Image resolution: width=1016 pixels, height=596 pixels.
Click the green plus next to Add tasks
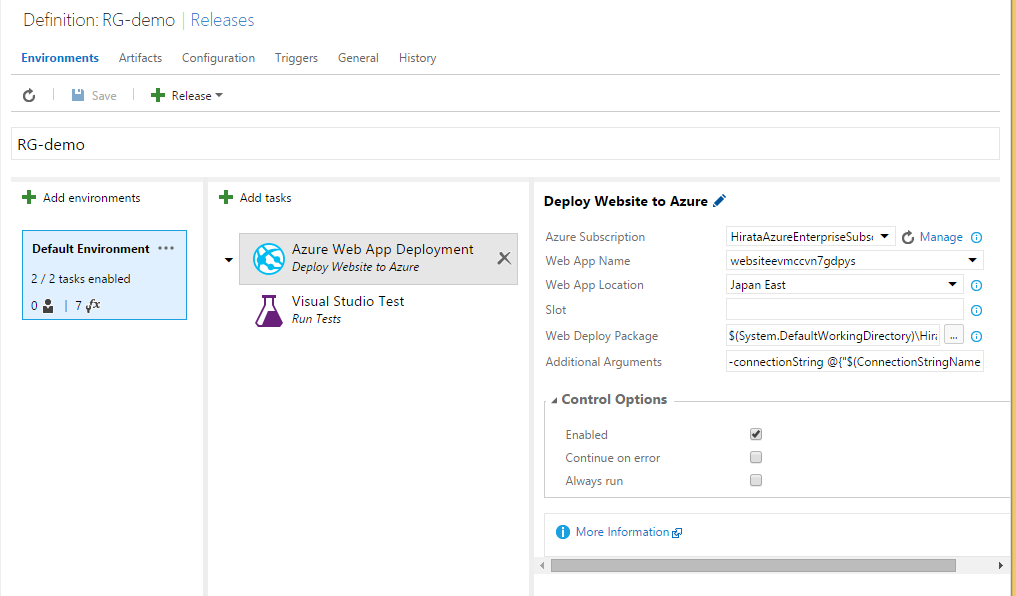[x=225, y=198]
